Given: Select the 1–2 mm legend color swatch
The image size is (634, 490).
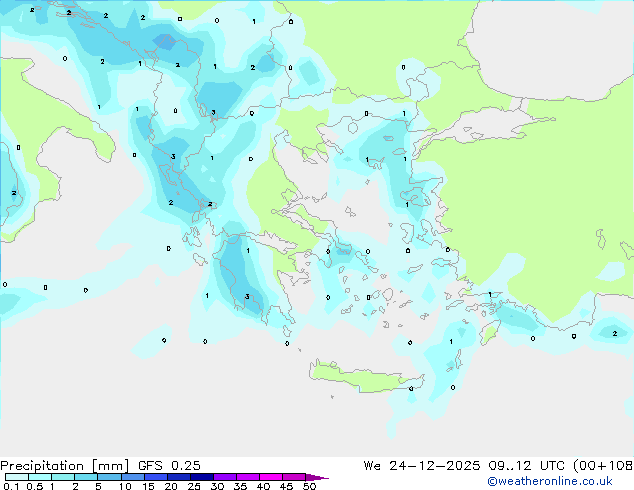Looking at the screenshot, I should [x=63, y=477].
